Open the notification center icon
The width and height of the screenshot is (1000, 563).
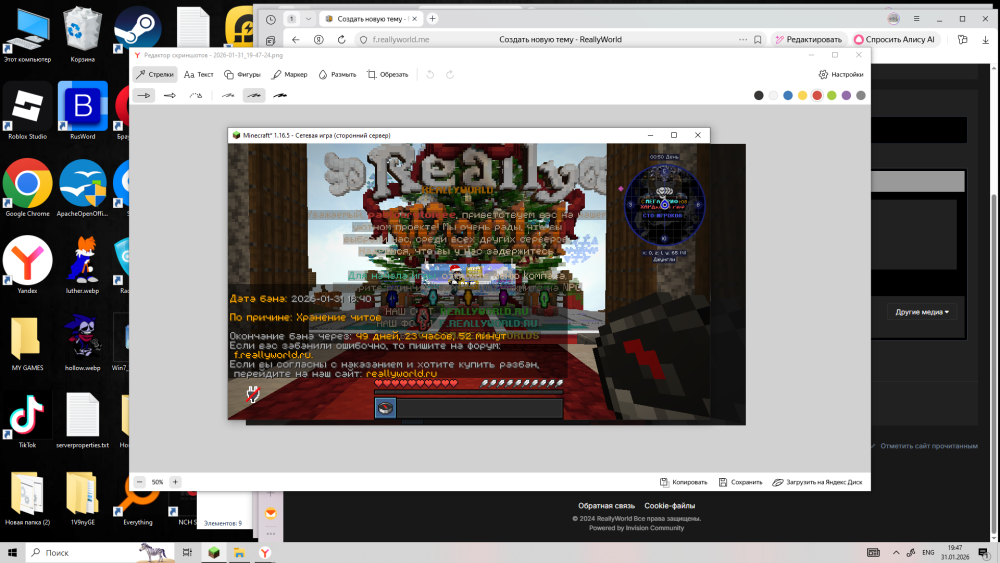(x=985, y=553)
